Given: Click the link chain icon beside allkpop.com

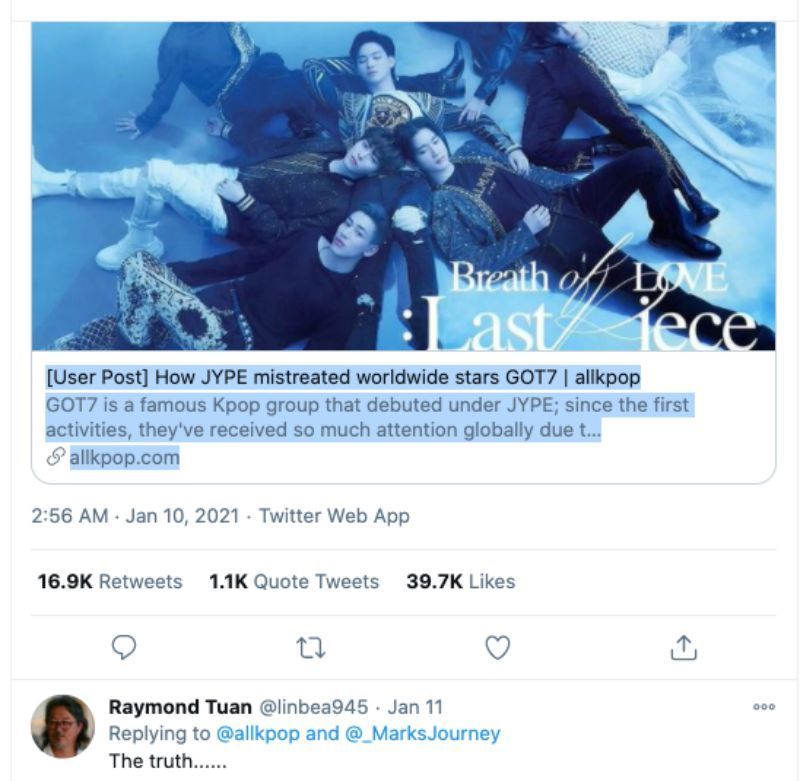Looking at the screenshot, I should pyautogui.click(x=55, y=458).
